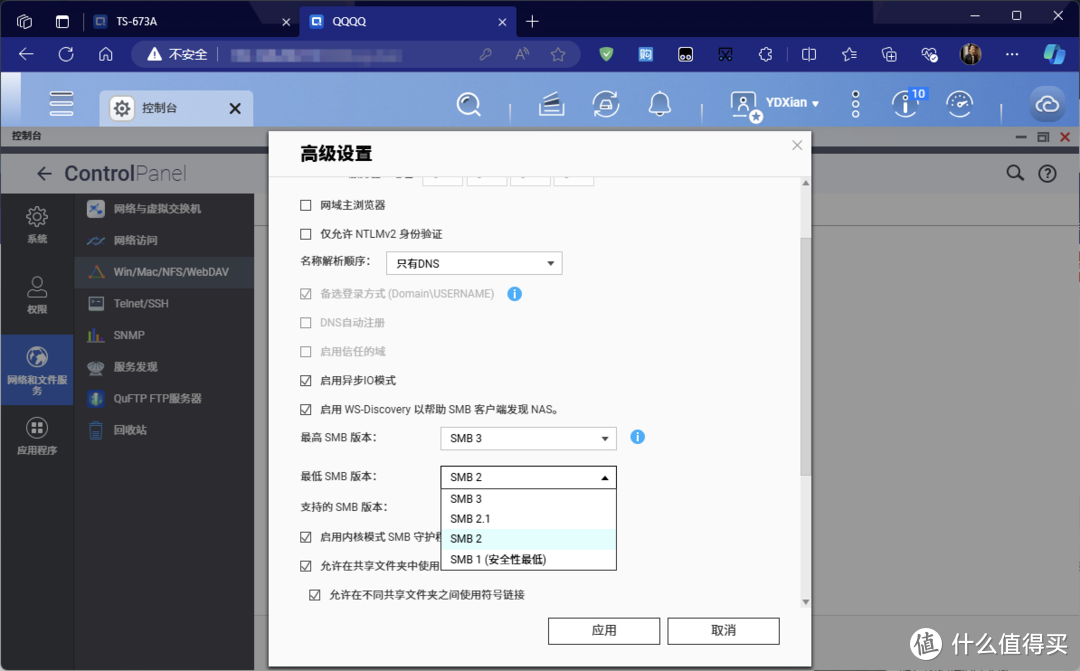Click the info icon with badge 10
The height and width of the screenshot is (671, 1080).
point(905,104)
